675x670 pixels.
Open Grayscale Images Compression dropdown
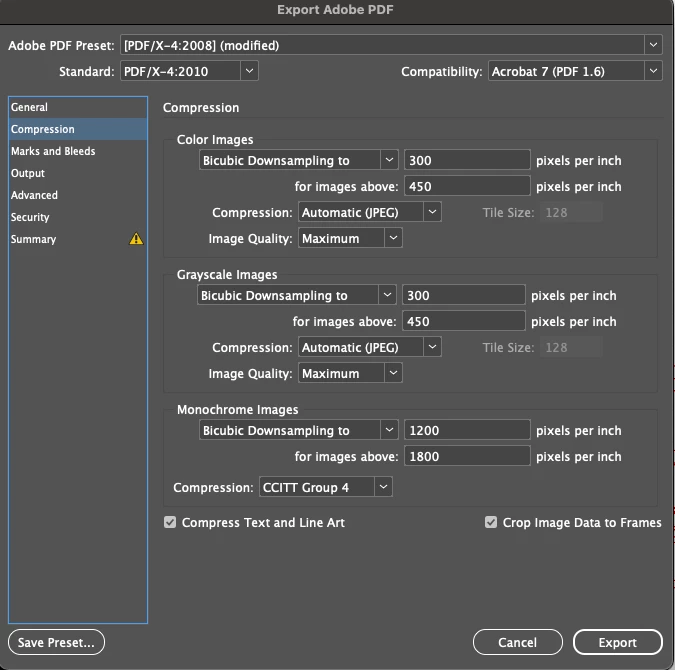click(370, 347)
